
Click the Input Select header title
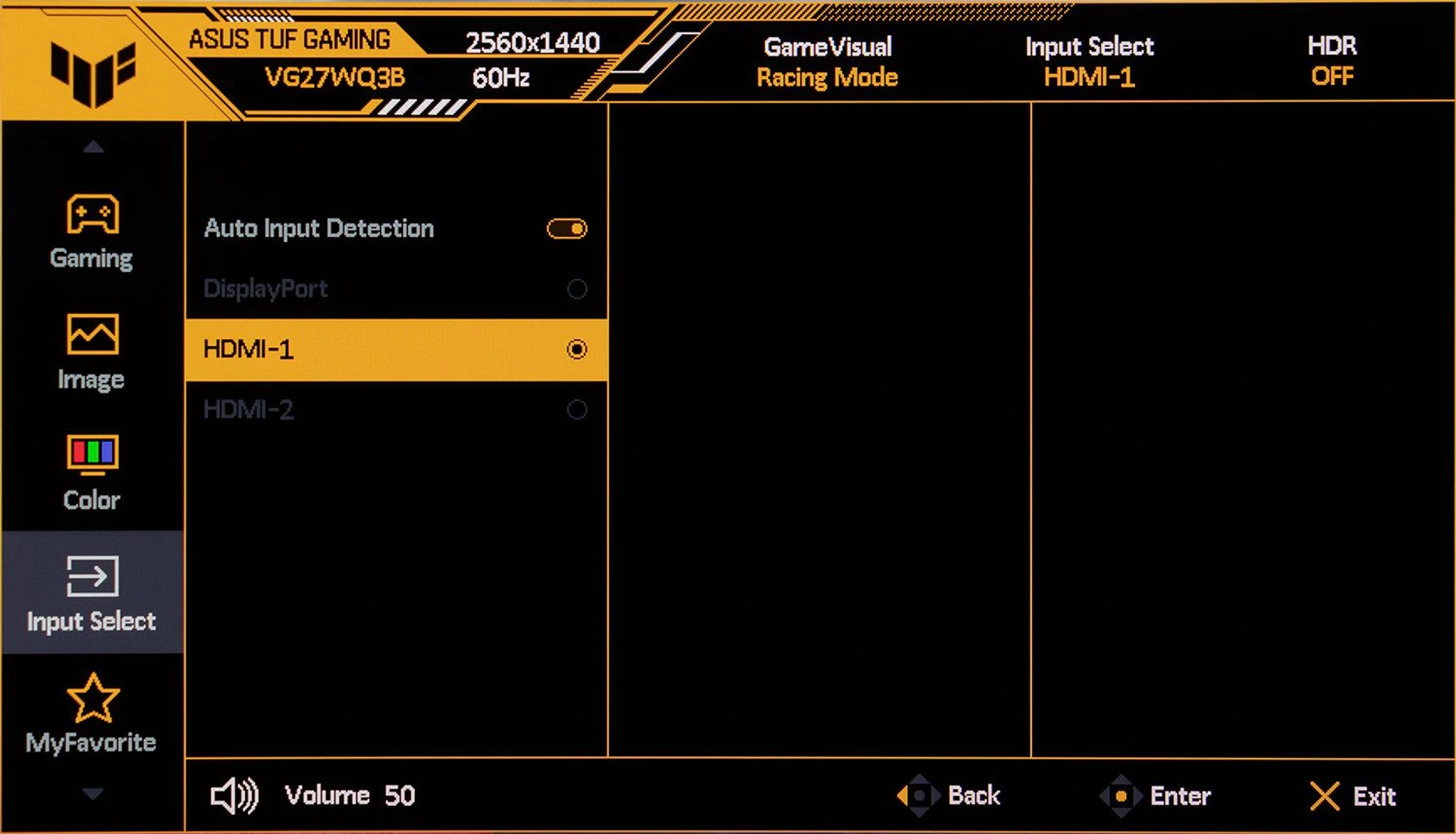pyautogui.click(x=1090, y=47)
